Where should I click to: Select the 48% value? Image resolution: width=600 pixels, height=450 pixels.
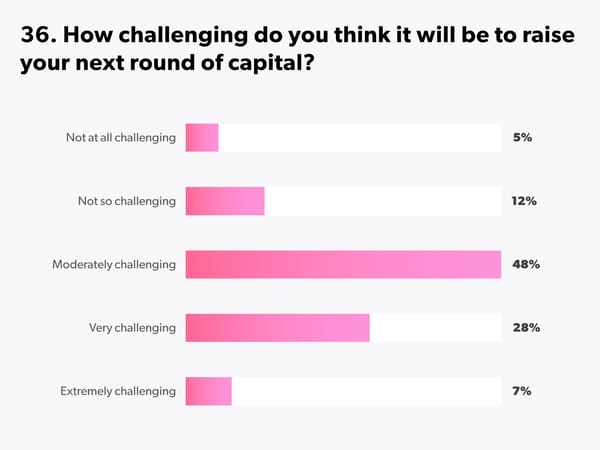pos(526,265)
